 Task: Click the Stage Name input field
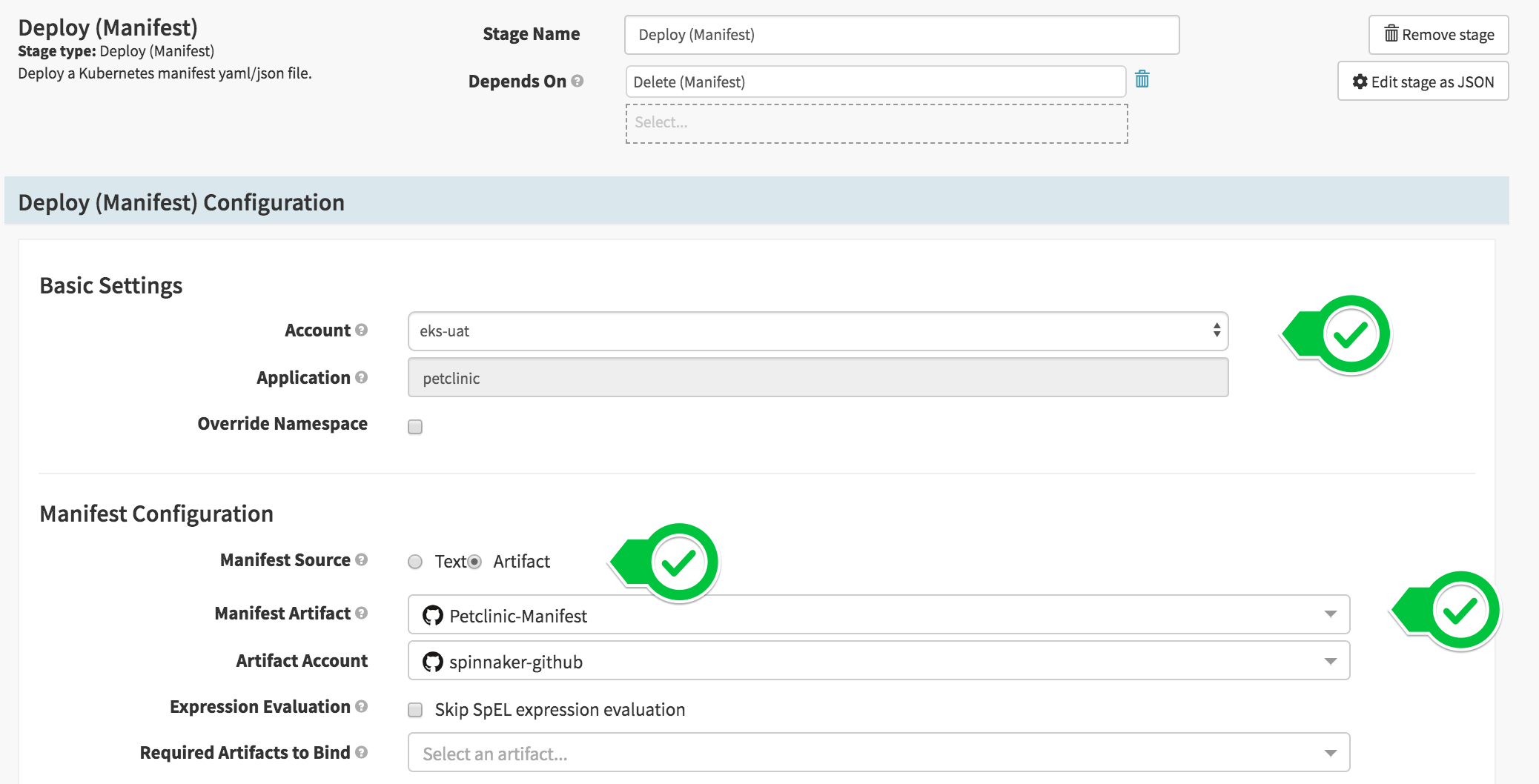[901, 34]
